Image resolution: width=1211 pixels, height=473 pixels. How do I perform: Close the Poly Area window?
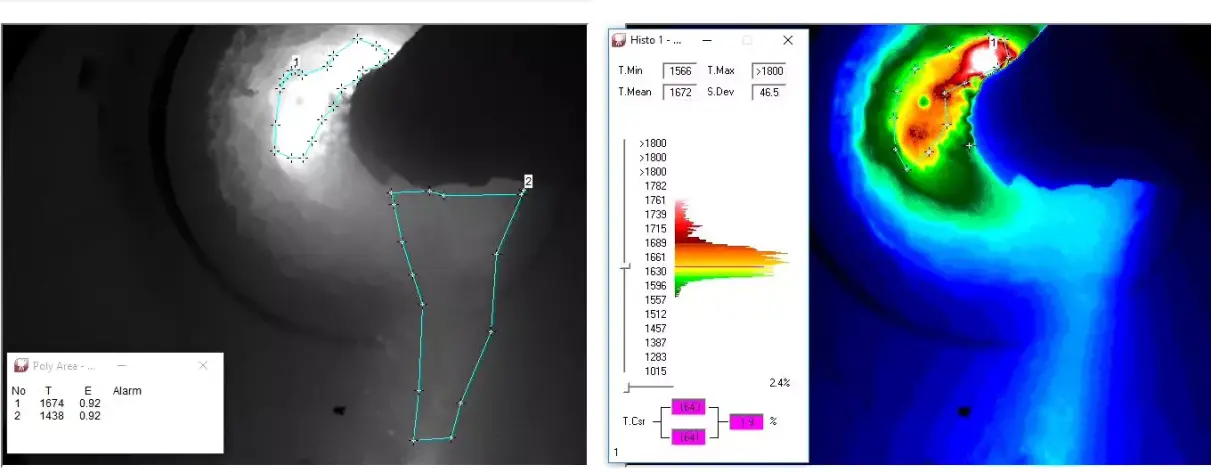pyautogui.click(x=203, y=366)
